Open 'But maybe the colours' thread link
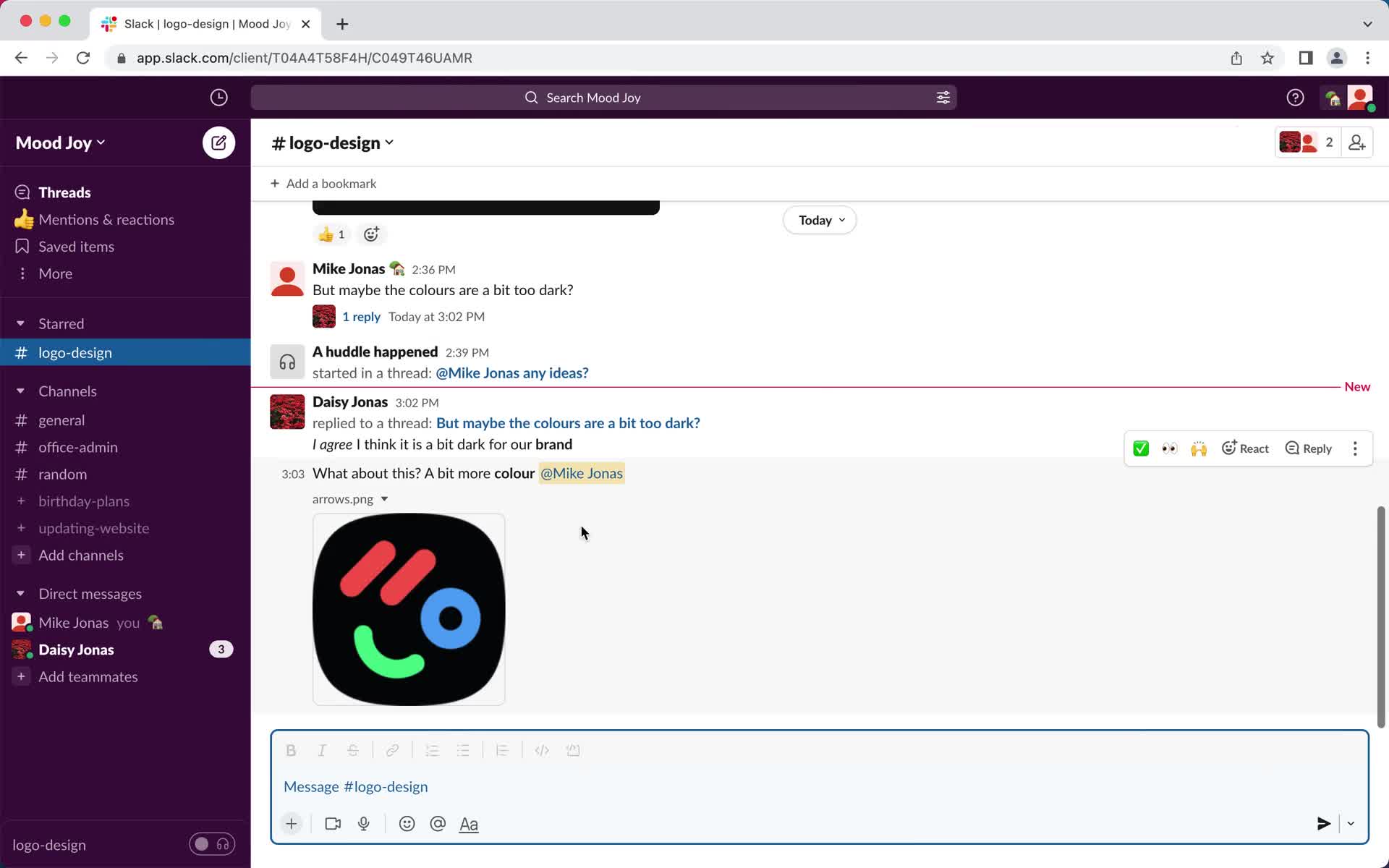This screenshot has width=1389, height=868. (568, 423)
